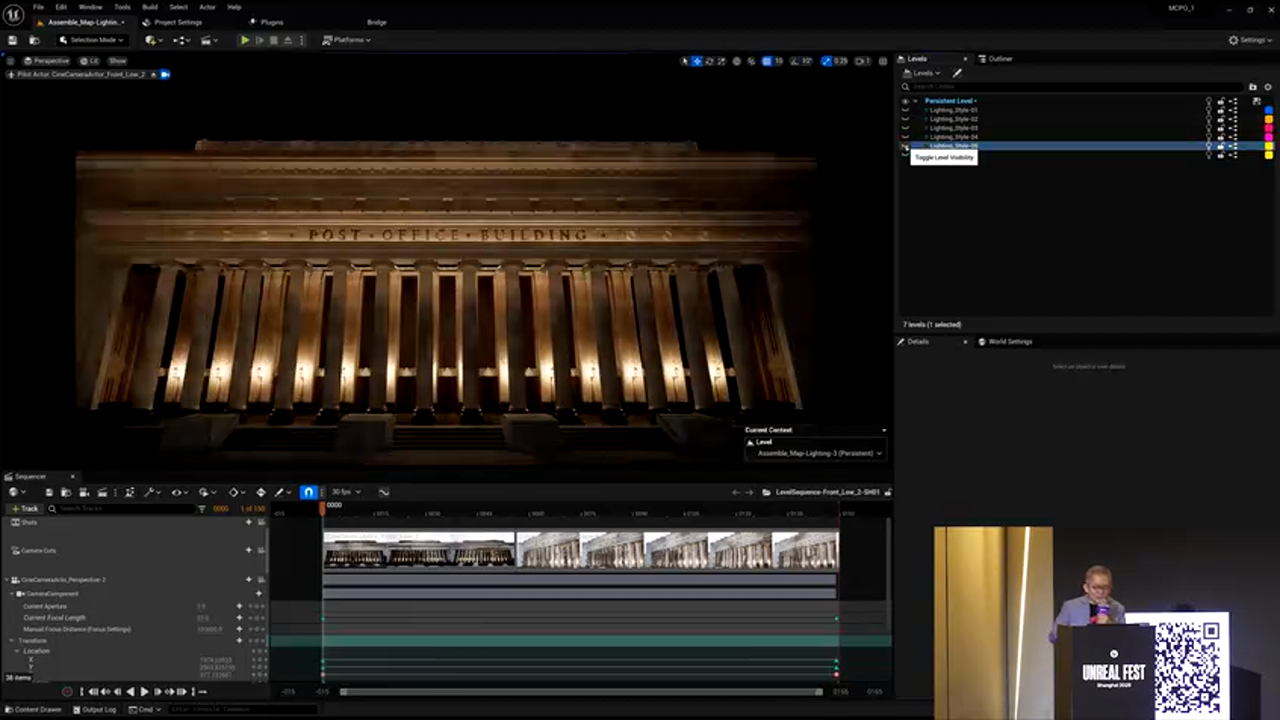Open the Selection Mode dropdown
Viewport: 1280px width, 720px height.
pyautogui.click(x=91, y=40)
